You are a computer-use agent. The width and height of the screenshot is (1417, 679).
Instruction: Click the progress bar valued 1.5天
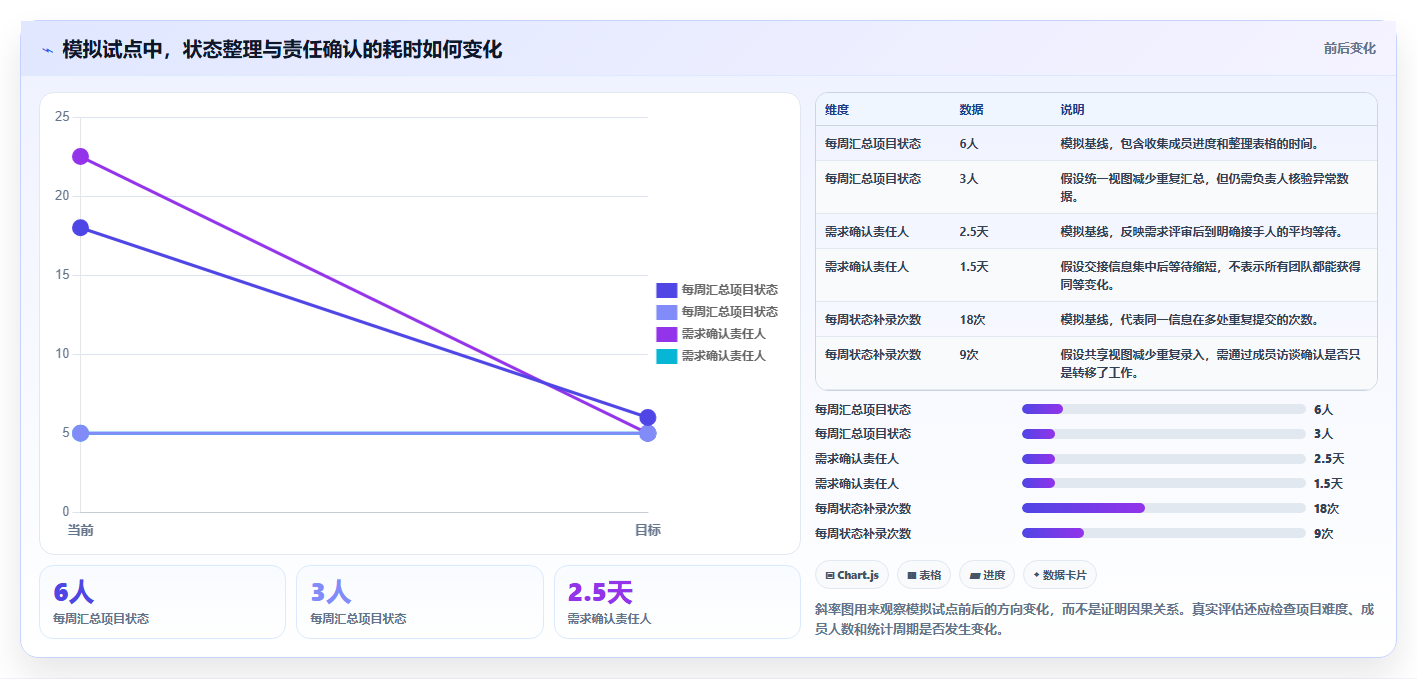point(1164,483)
